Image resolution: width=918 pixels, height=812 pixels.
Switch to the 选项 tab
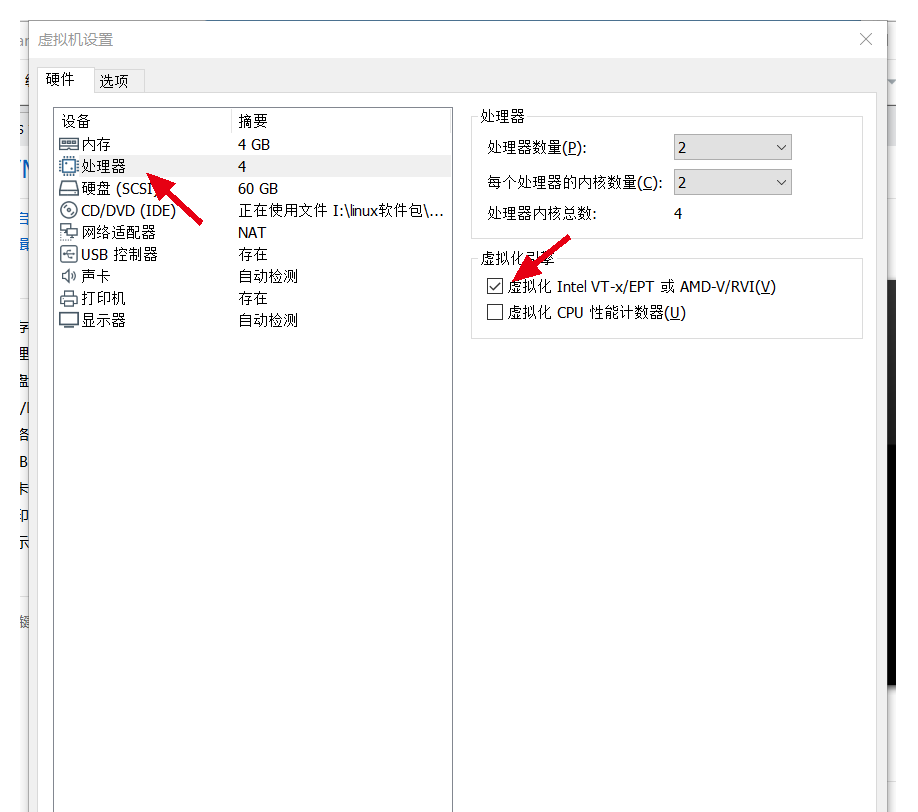pyautogui.click(x=118, y=80)
